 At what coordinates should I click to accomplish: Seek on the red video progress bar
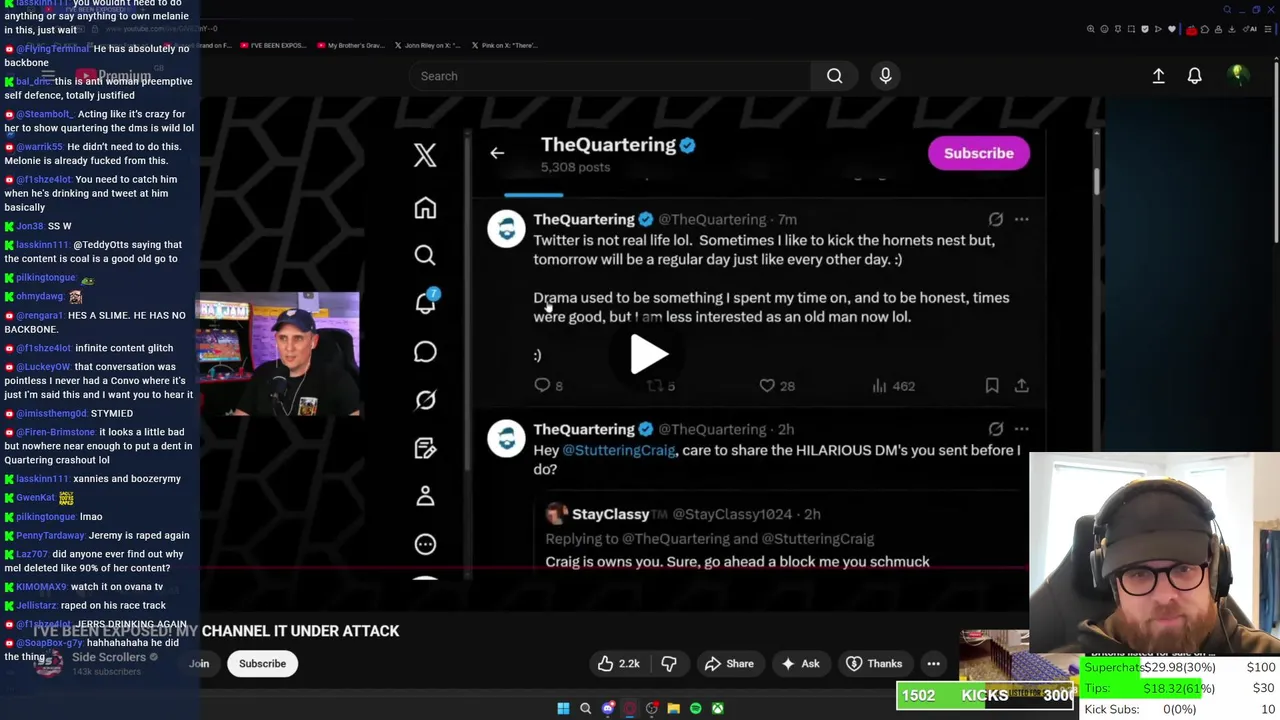pyautogui.click(x=614, y=568)
